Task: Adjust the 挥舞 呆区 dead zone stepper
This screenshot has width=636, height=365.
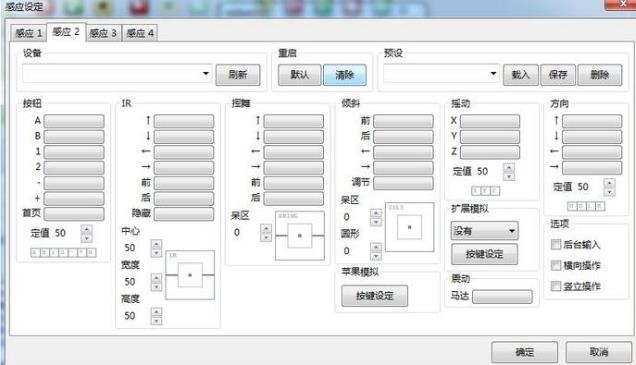Action: [266, 233]
